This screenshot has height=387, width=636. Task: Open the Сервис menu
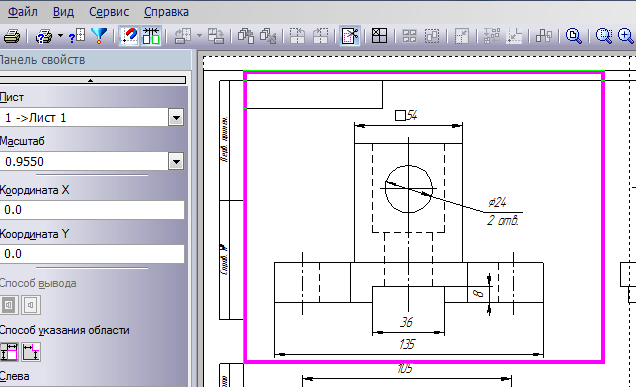(109, 12)
